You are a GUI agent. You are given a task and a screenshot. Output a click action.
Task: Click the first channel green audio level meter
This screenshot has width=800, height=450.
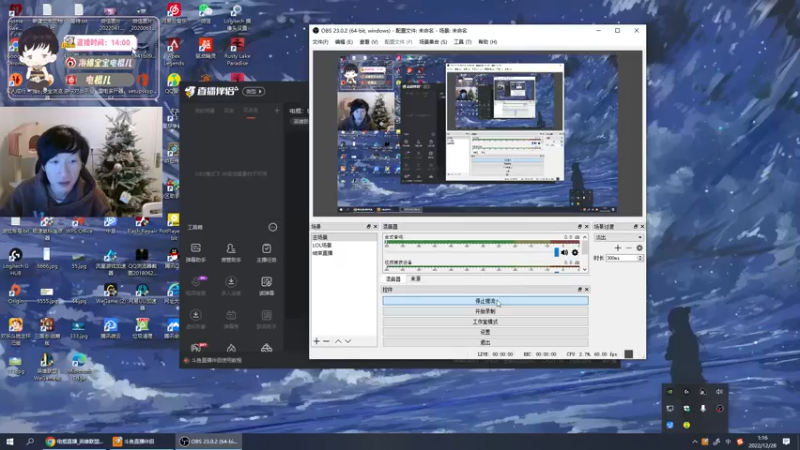[x=482, y=242]
